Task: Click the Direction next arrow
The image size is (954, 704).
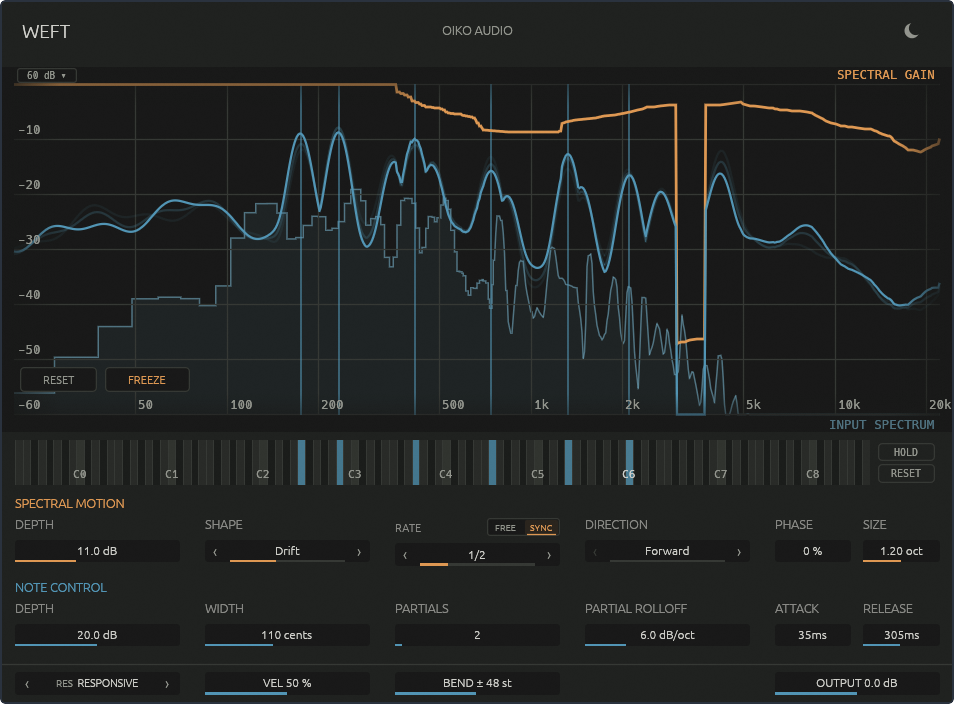Action: (739, 552)
